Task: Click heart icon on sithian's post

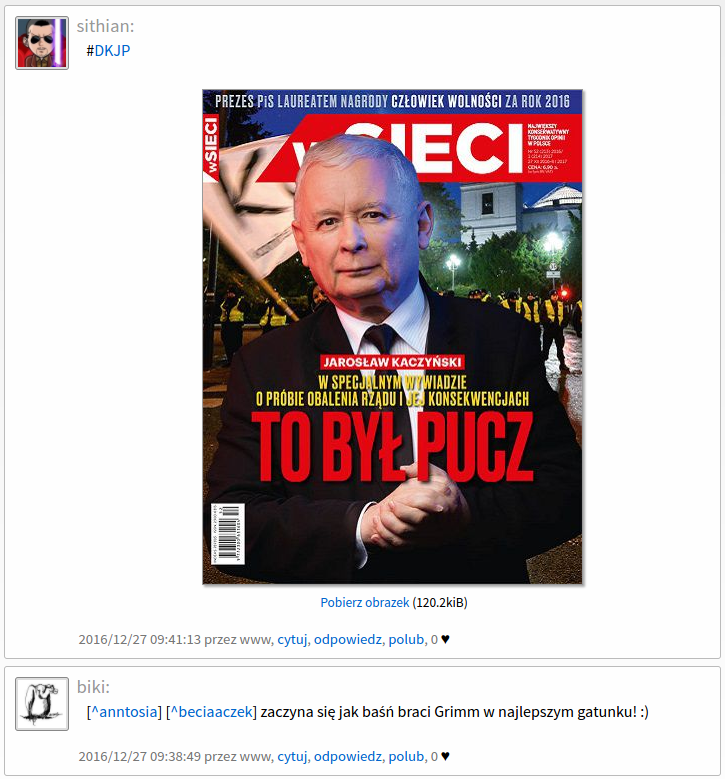Action: click(x=445, y=639)
